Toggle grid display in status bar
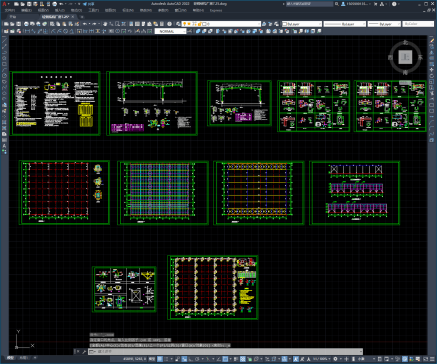Viewport: 437px width, 364px height. point(160,359)
